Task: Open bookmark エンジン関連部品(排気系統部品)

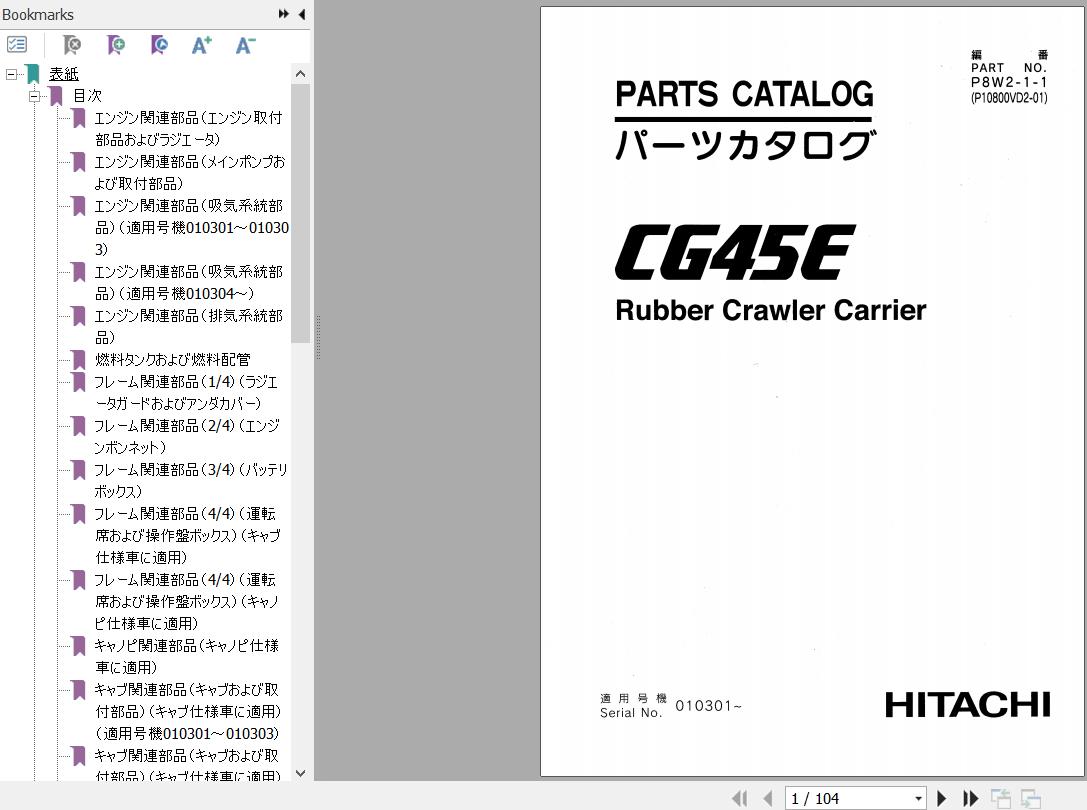Action: (189, 326)
